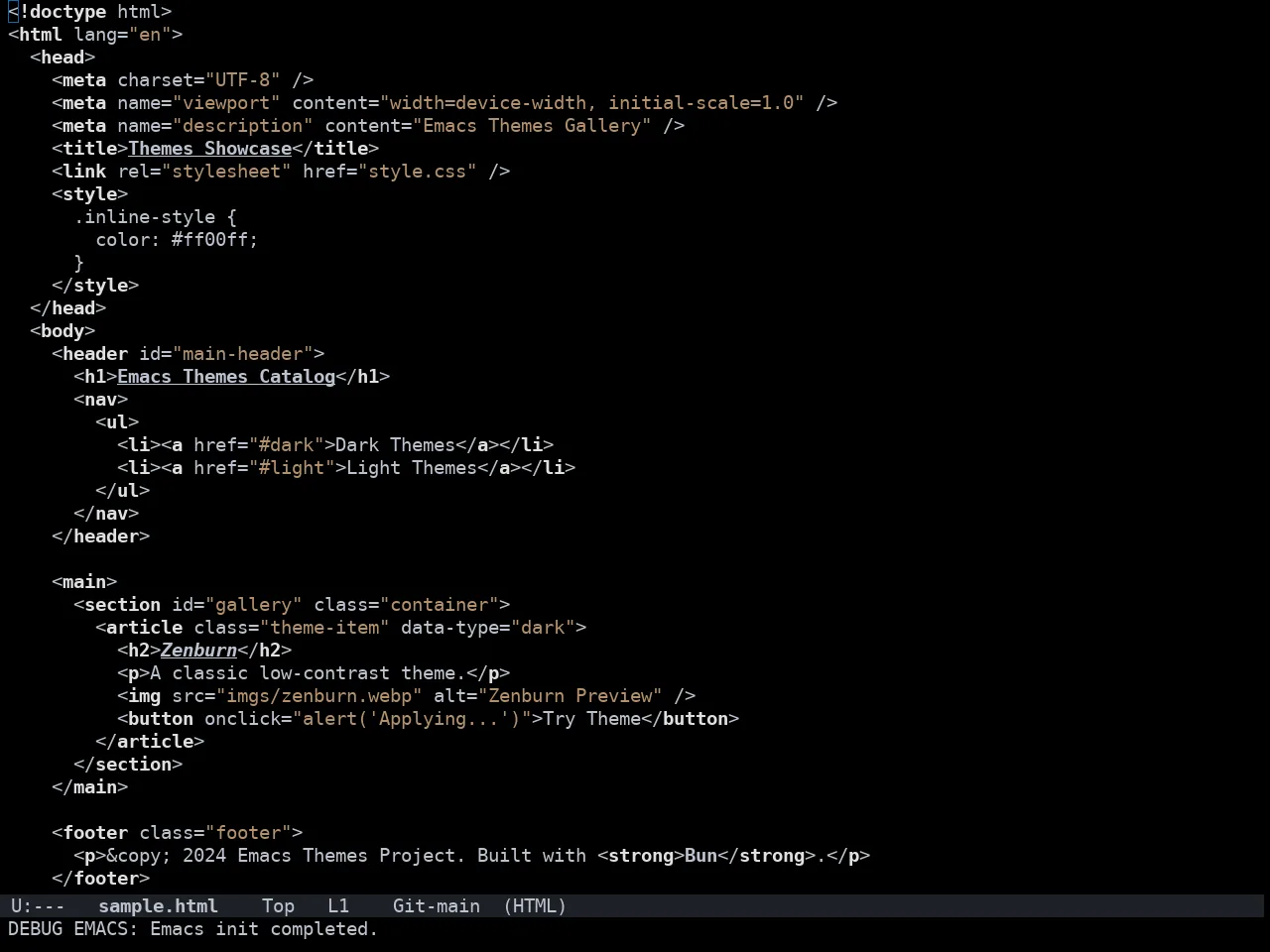Click the L1 line number indicator
The width and height of the screenshot is (1270, 952).
338,905
